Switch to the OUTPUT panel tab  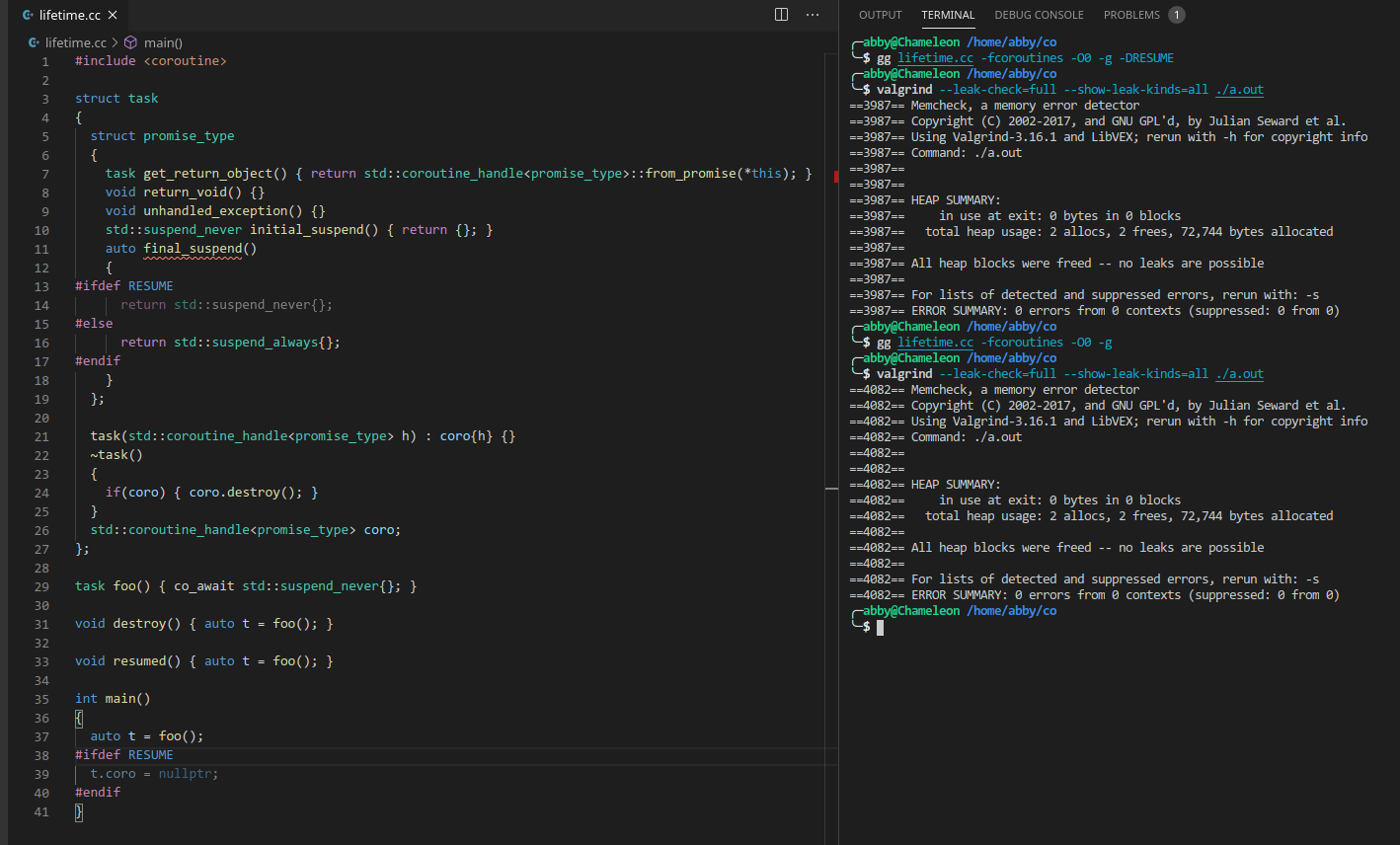click(x=880, y=15)
